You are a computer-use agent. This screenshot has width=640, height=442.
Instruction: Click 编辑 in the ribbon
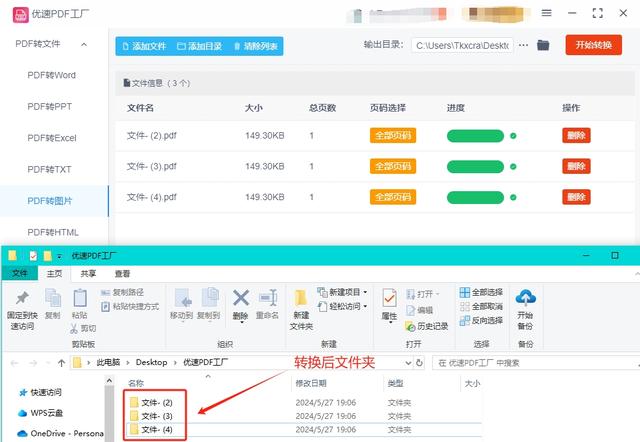[x=420, y=310]
